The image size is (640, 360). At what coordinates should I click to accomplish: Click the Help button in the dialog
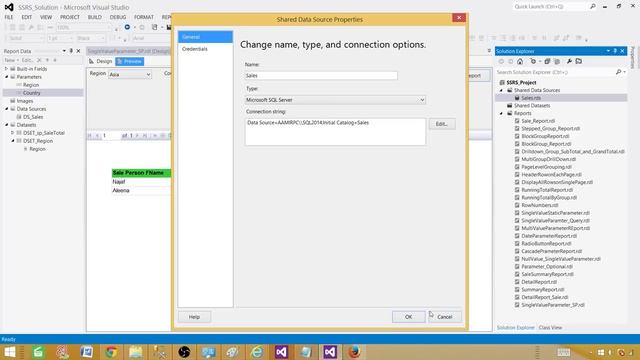coord(194,317)
